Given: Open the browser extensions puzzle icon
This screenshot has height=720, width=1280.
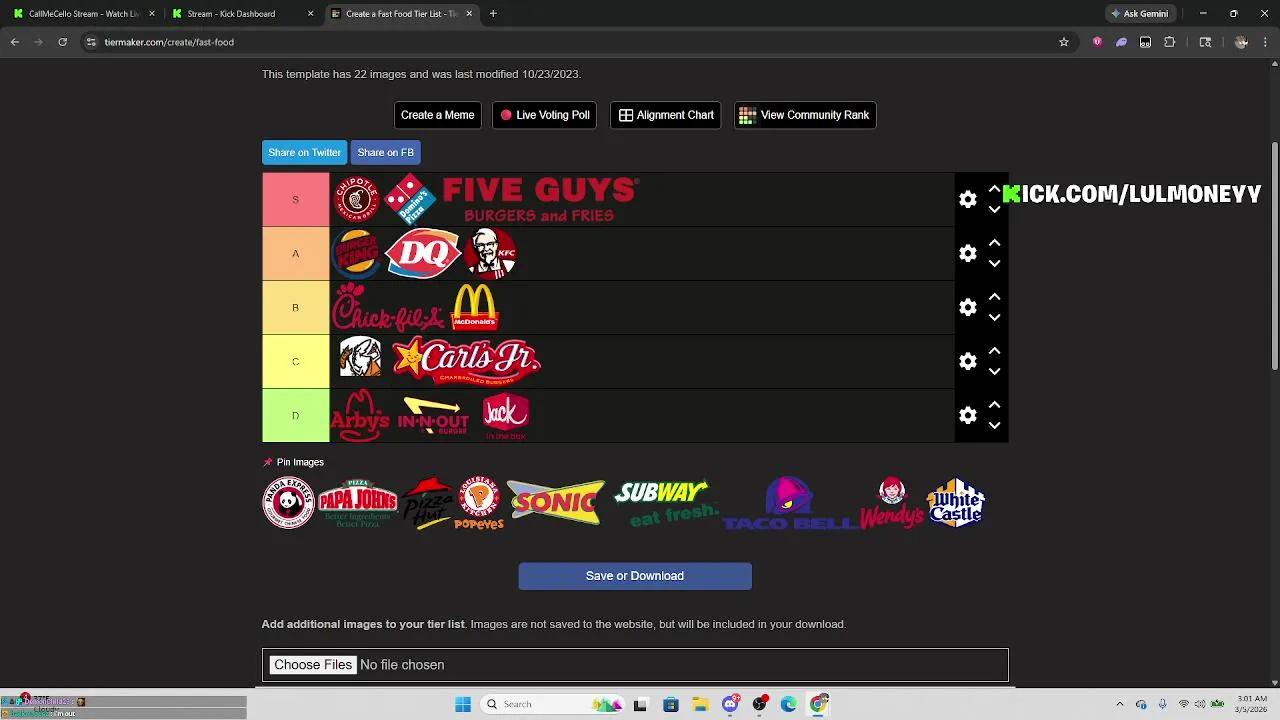Looking at the screenshot, I should [1169, 42].
